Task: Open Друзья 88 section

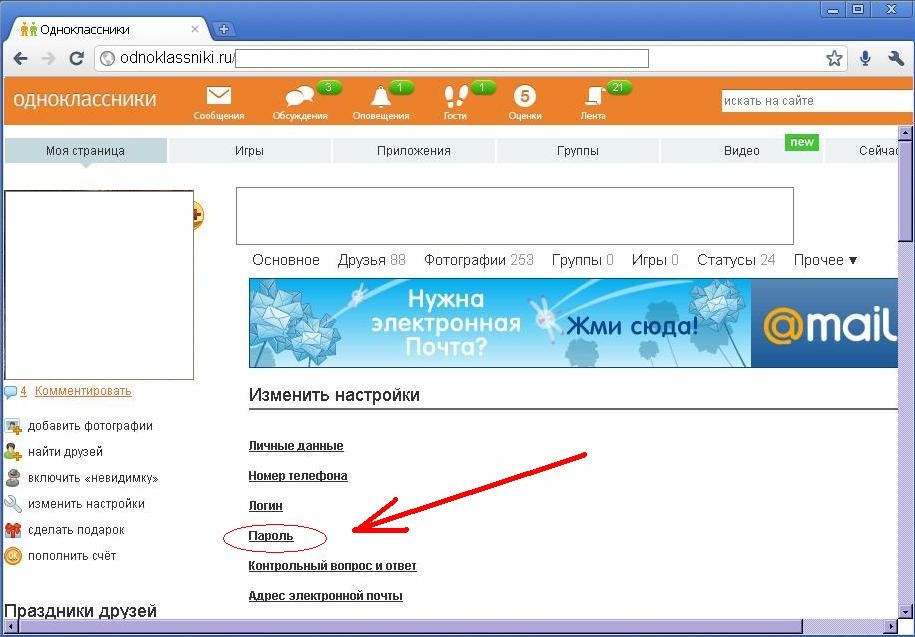Action: point(371,260)
